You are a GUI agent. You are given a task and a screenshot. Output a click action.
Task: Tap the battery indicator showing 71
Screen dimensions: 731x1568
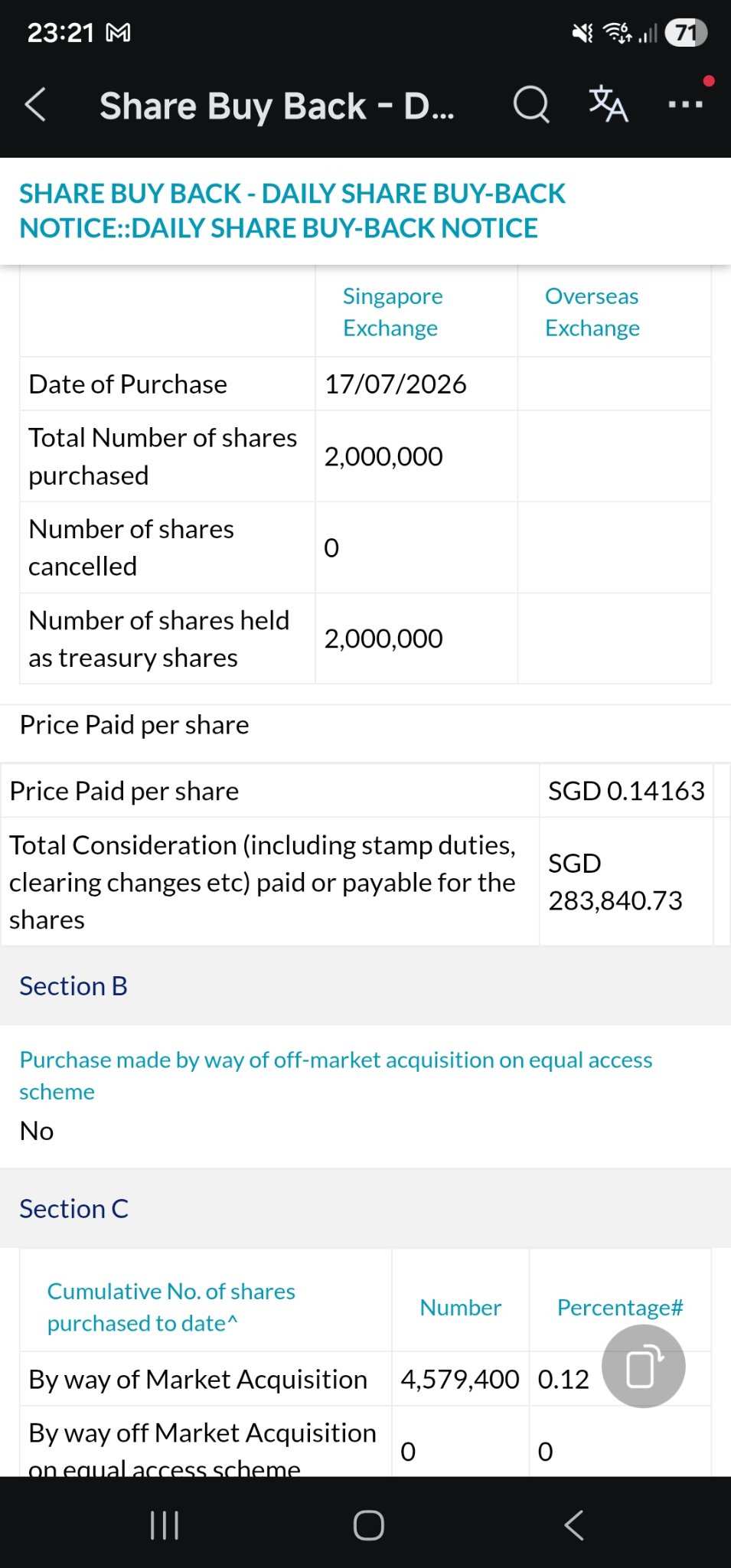click(686, 33)
